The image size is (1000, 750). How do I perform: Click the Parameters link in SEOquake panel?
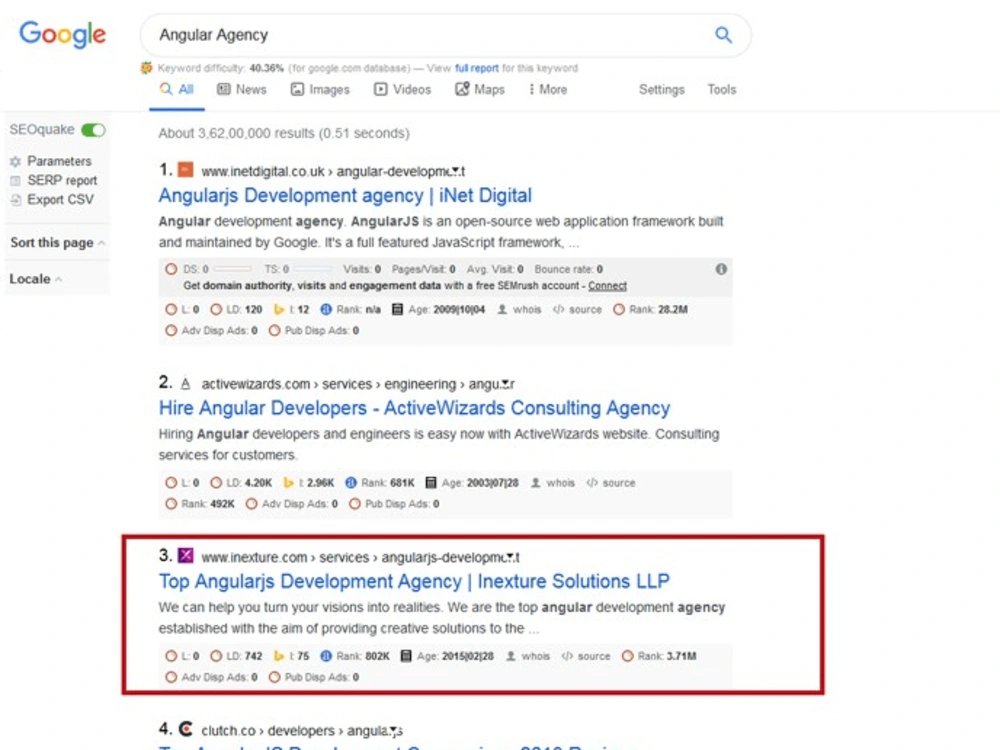pyautogui.click(x=59, y=161)
